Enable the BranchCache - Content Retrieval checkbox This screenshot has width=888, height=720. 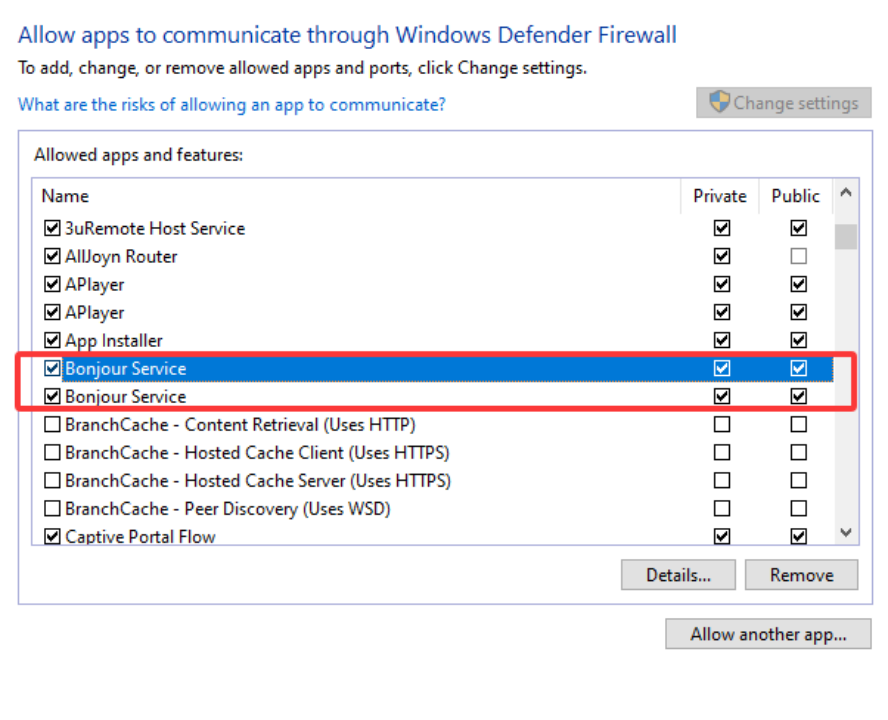click(51, 424)
